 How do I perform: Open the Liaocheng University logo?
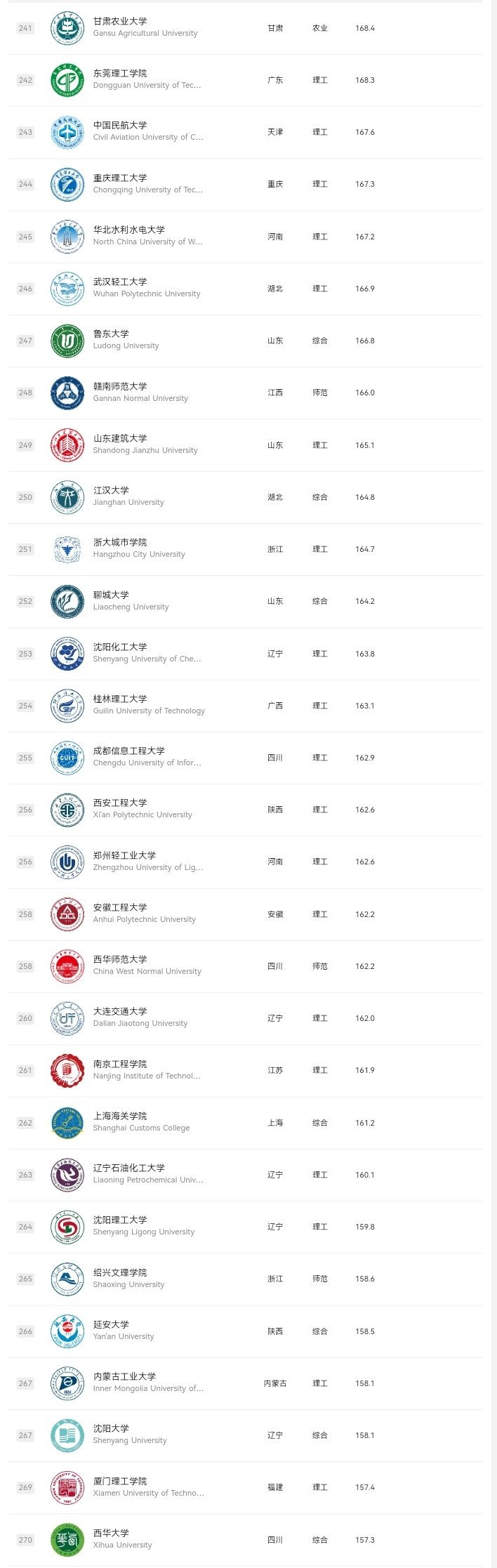click(67, 601)
